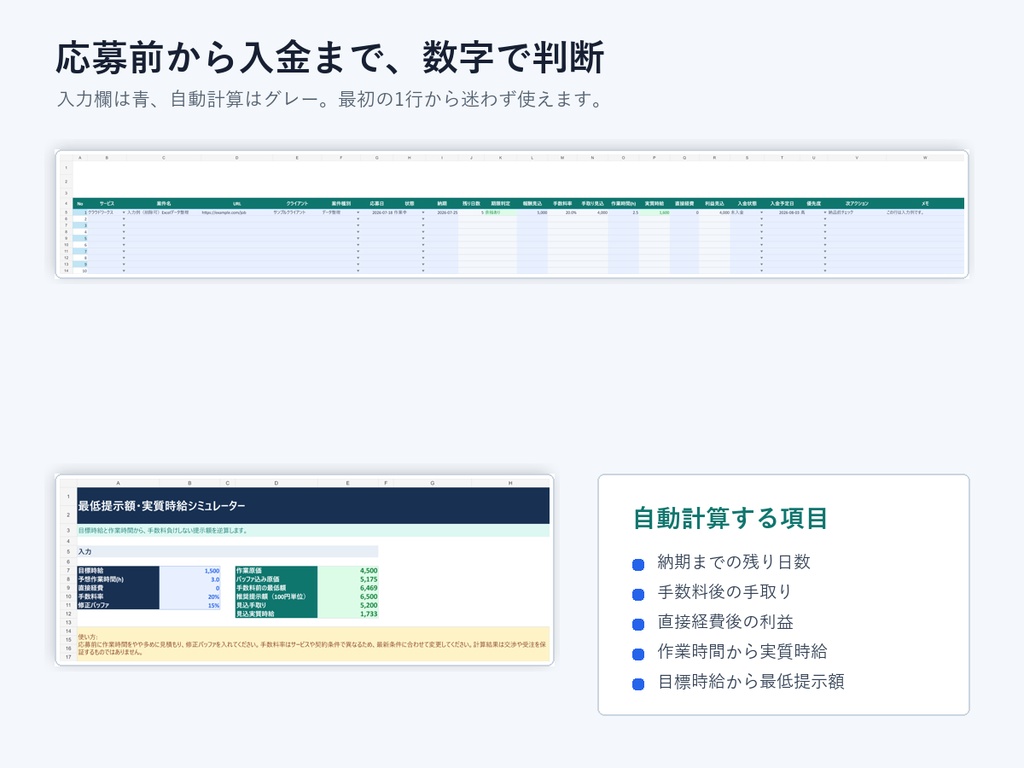Image resolution: width=1024 pixels, height=768 pixels.
Task: Click the main heading 応募前から入金まで、数字で判断
Action: pyautogui.click(x=330, y=57)
